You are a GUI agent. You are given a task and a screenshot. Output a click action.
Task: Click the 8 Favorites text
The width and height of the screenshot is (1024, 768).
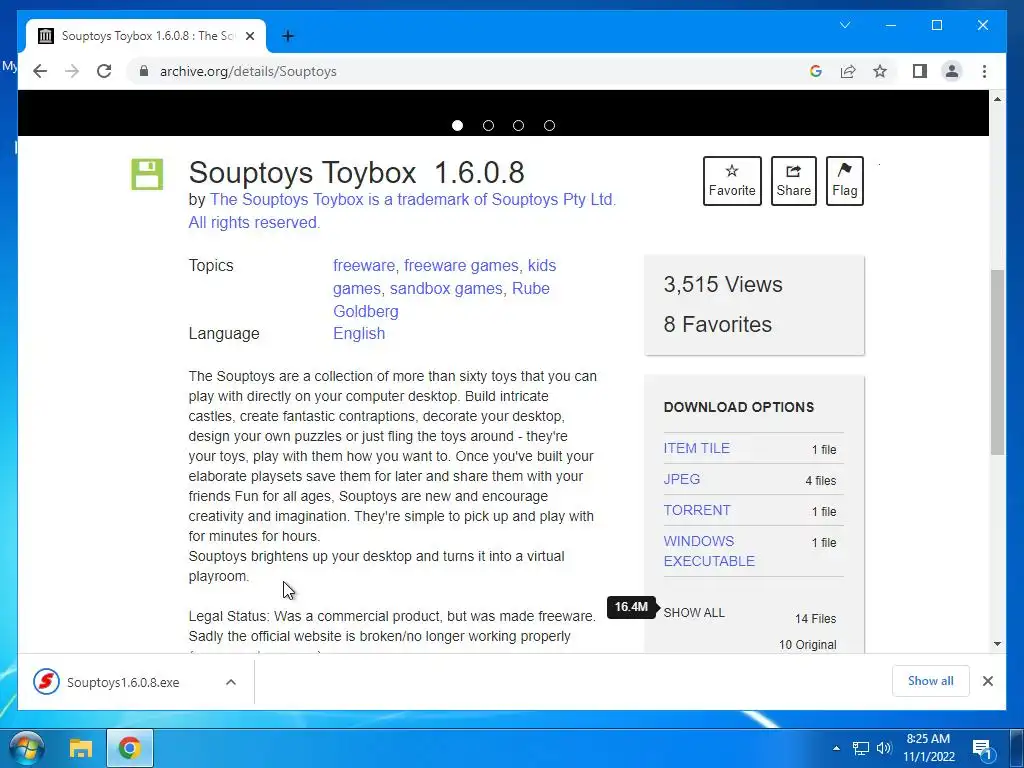(717, 324)
